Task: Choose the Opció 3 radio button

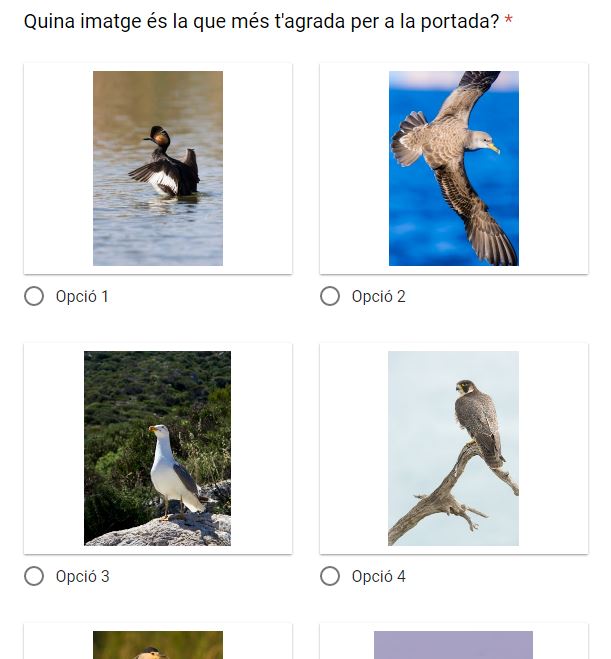Action: click(x=34, y=576)
